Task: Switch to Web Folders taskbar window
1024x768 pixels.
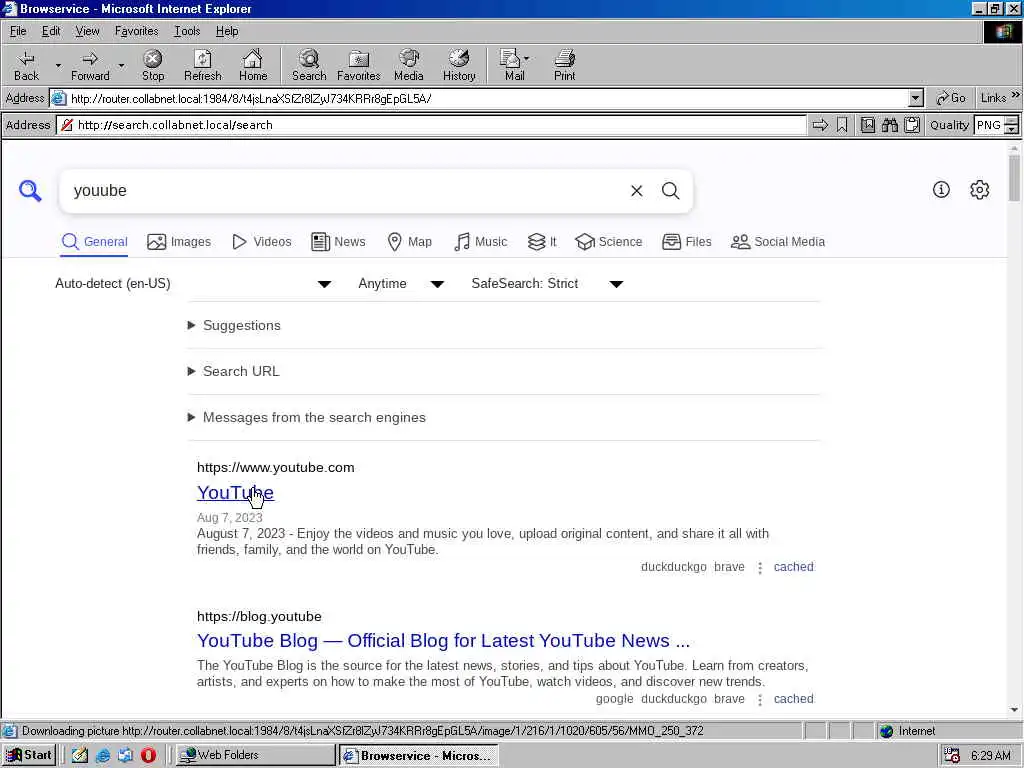Action: click(255, 755)
